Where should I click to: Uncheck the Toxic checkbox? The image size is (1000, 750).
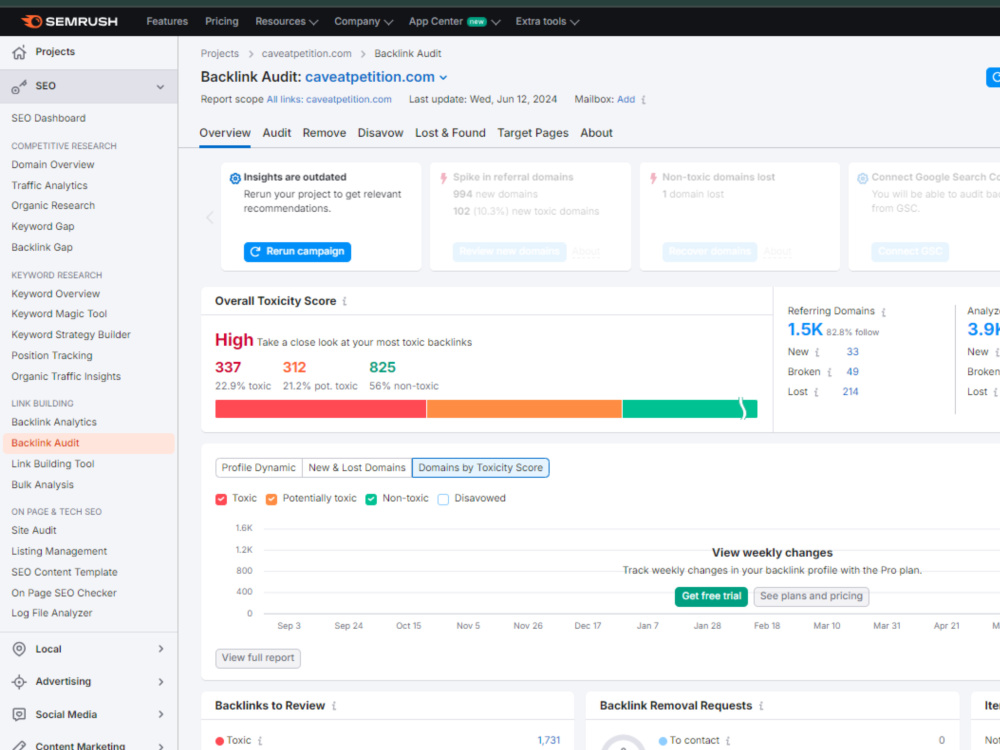221,499
